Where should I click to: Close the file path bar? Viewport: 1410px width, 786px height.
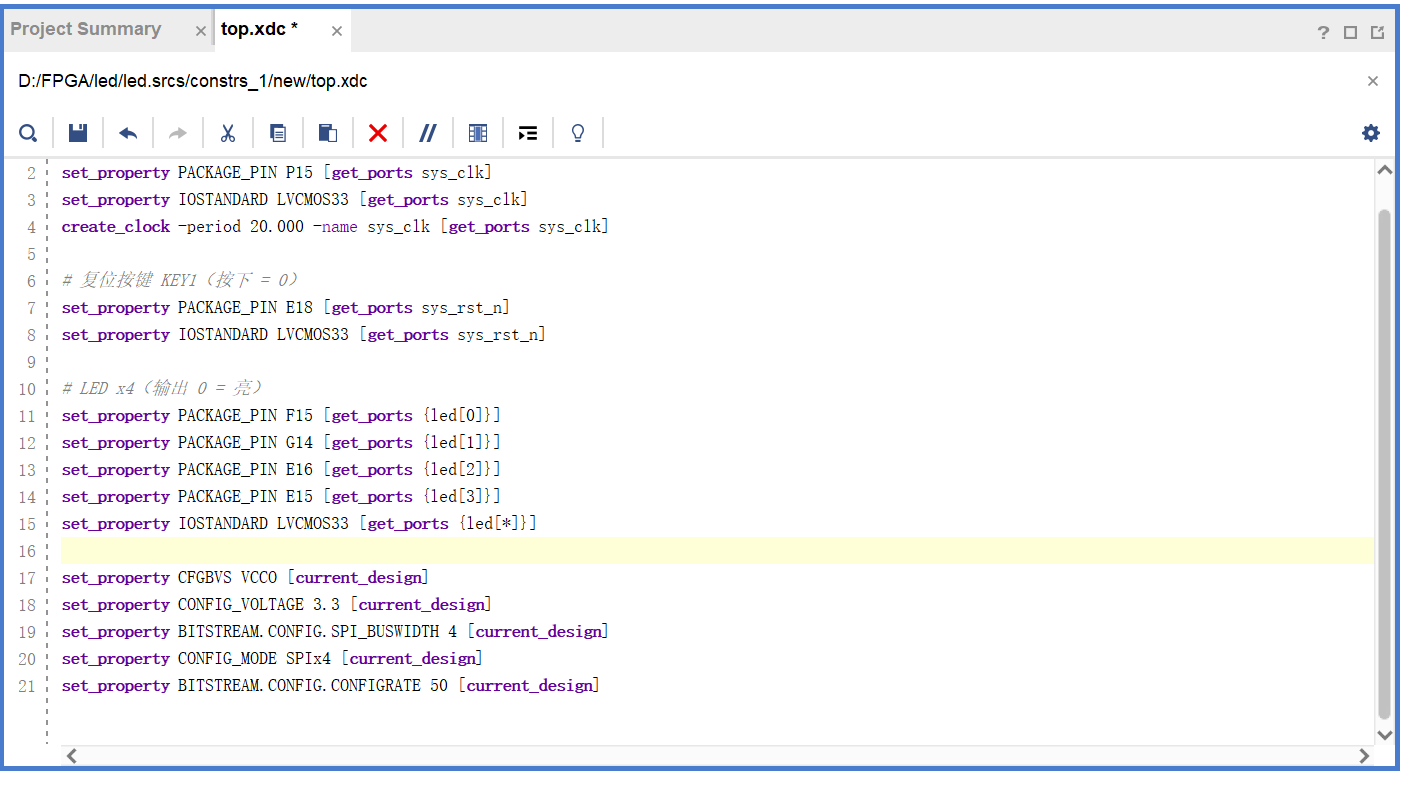point(1373,81)
